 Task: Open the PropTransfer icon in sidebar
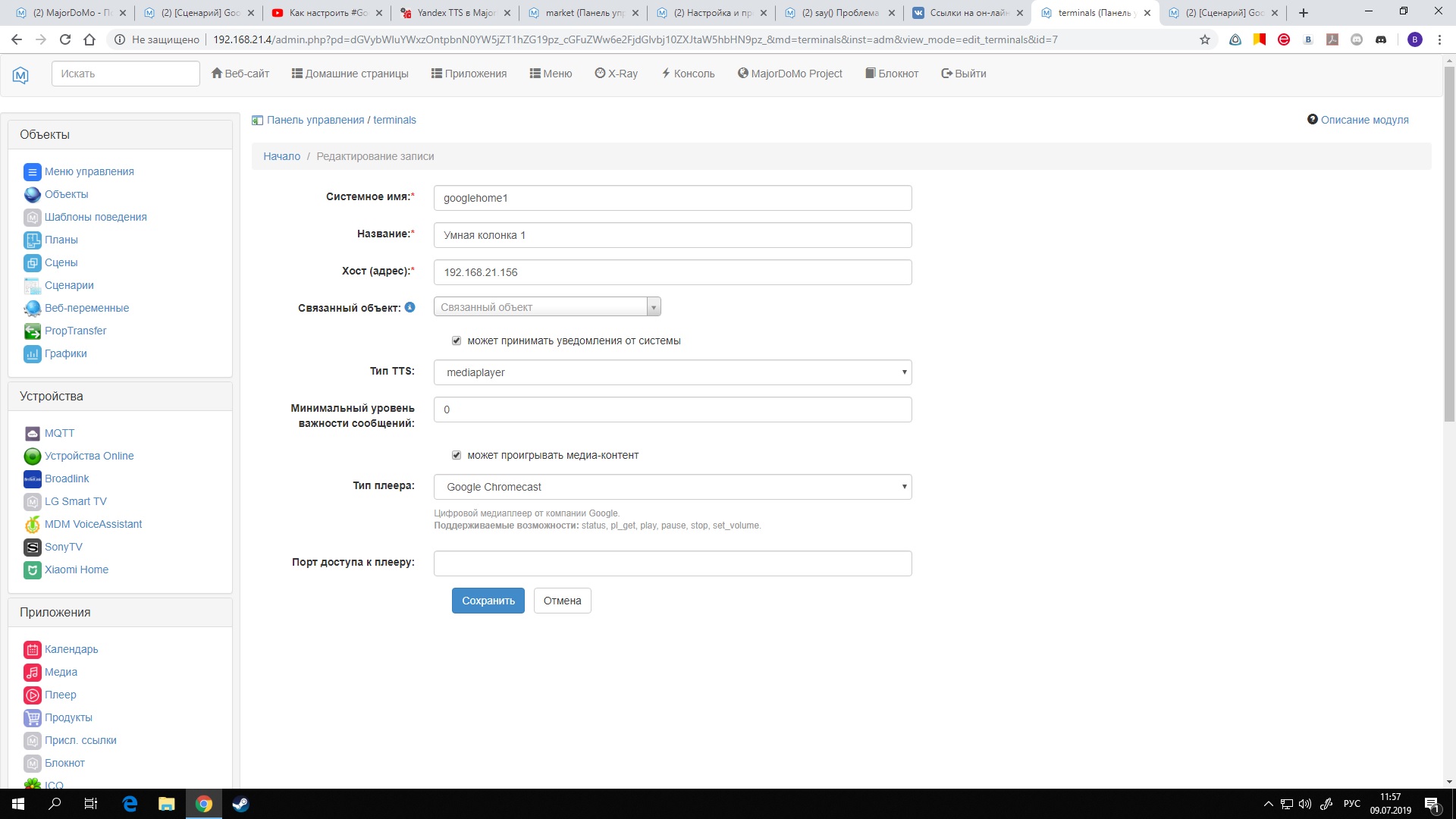tap(32, 331)
